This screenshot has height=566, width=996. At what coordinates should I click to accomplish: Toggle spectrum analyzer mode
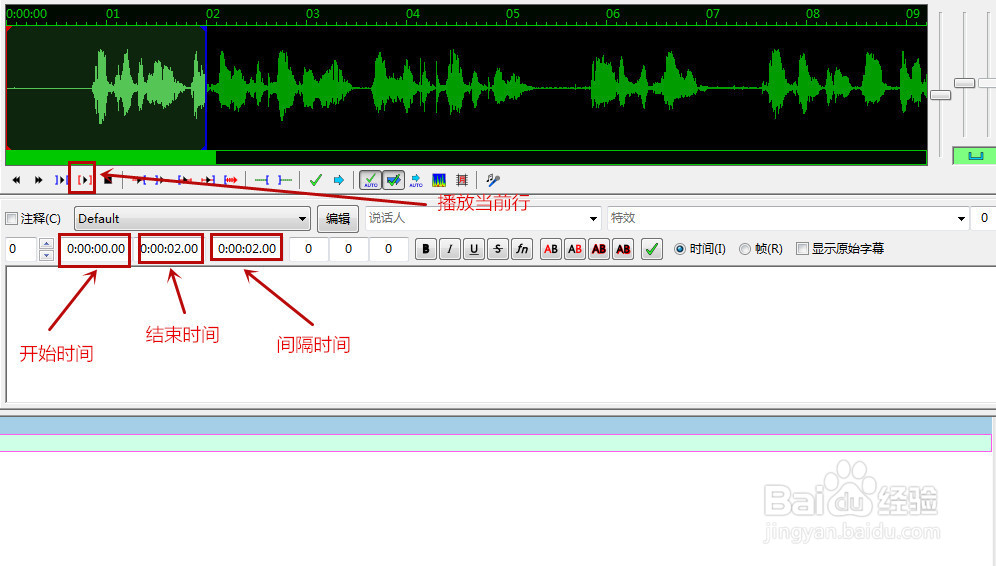click(x=439, y=180)
